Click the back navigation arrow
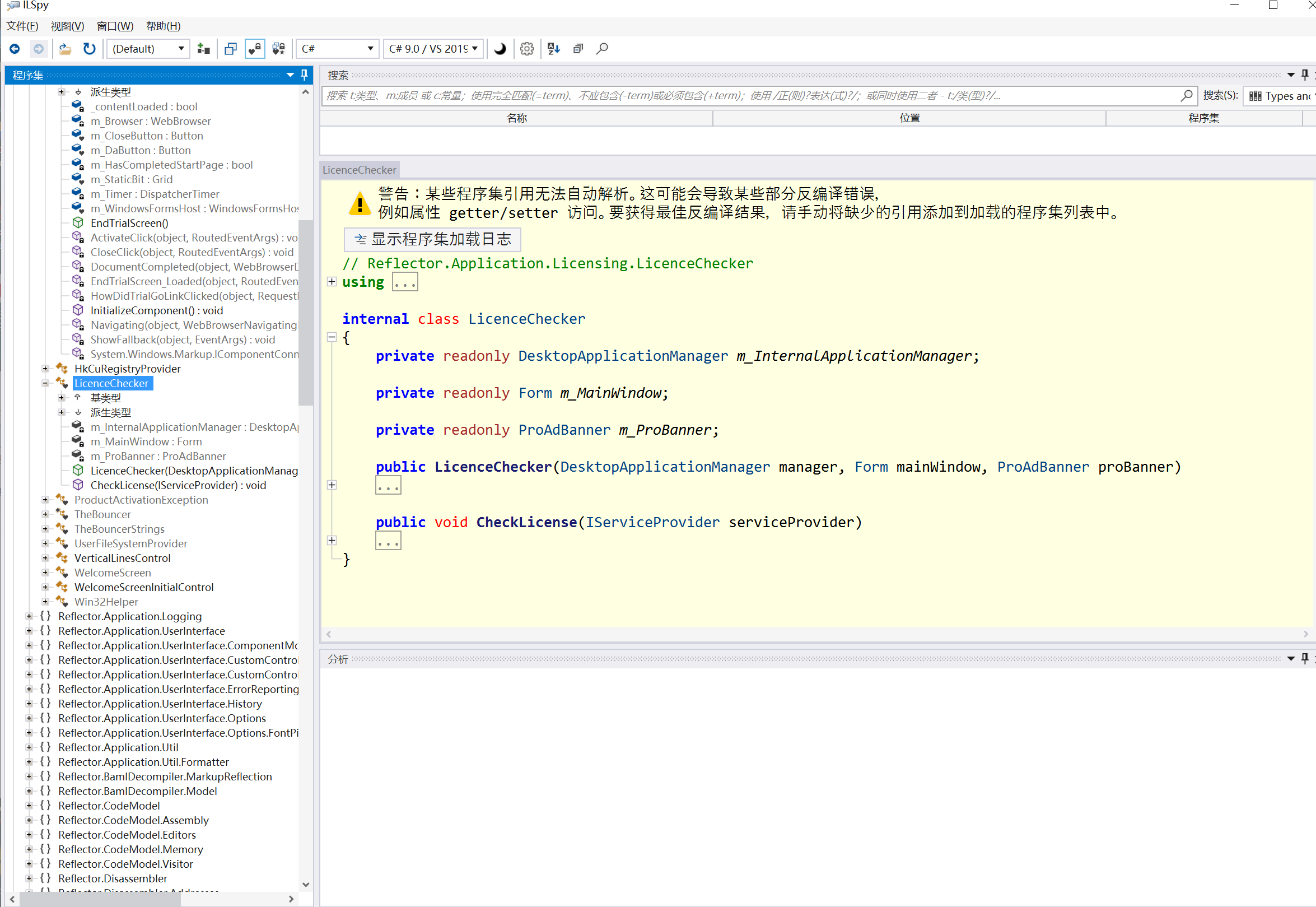The height and width of the screenshot is (907, 1316). click(15, 49)
